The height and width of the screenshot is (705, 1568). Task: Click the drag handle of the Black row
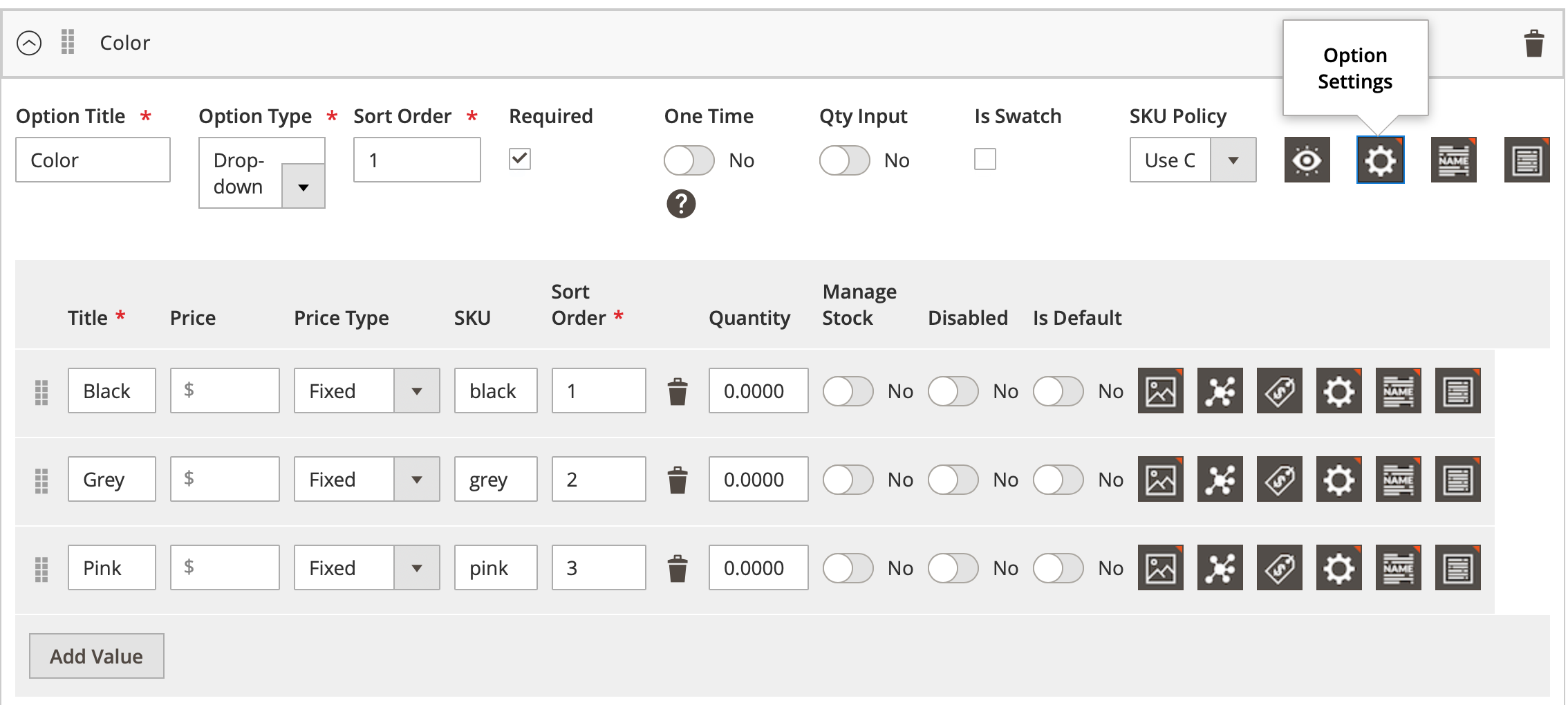[x=41, y=392]
